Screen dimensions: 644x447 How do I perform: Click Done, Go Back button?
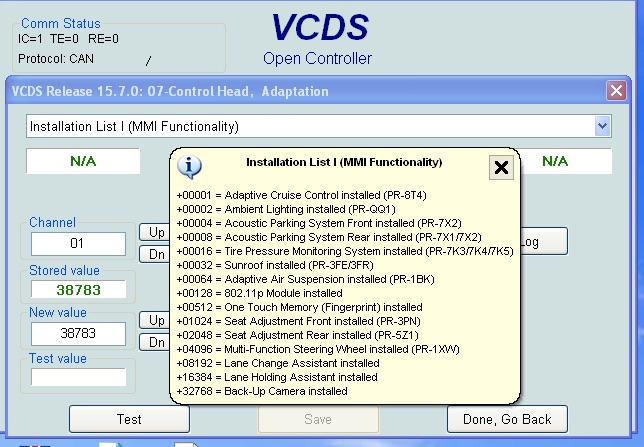[507, 419]
